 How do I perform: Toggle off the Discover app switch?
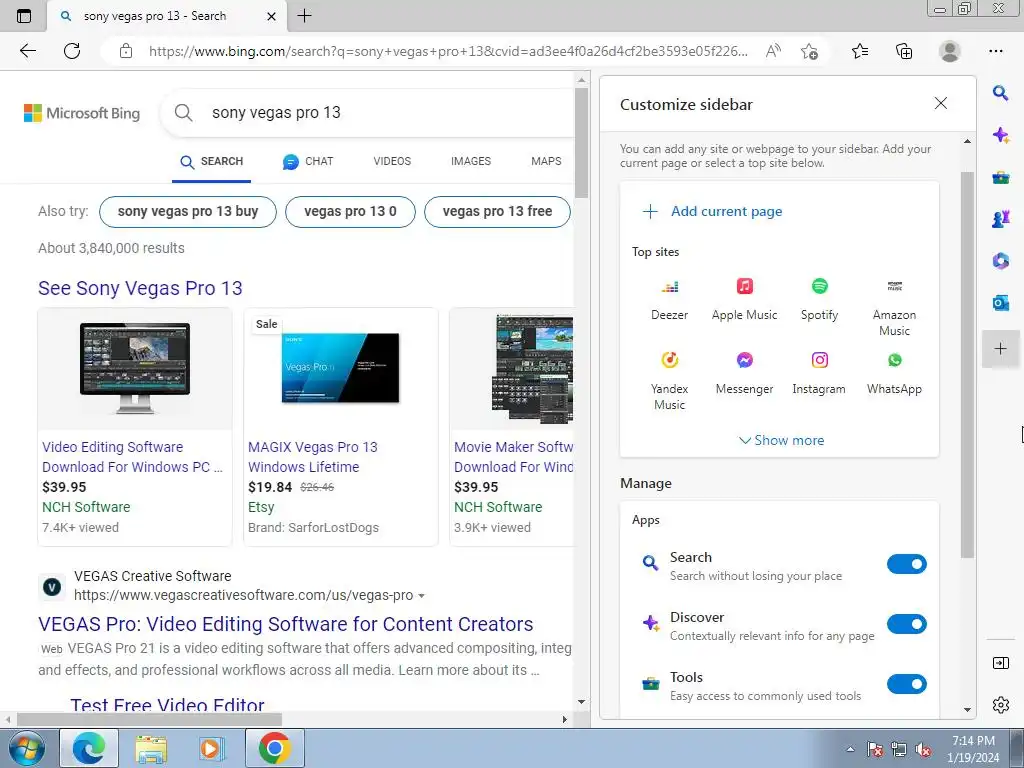click(x=906, y=624)
